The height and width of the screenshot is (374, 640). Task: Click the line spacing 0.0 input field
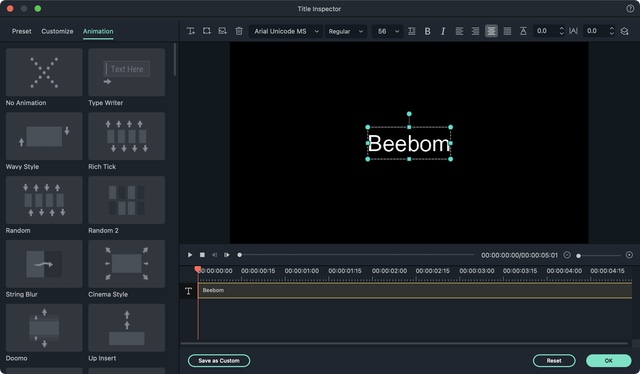pyautogui.click(x=545, y=31)
